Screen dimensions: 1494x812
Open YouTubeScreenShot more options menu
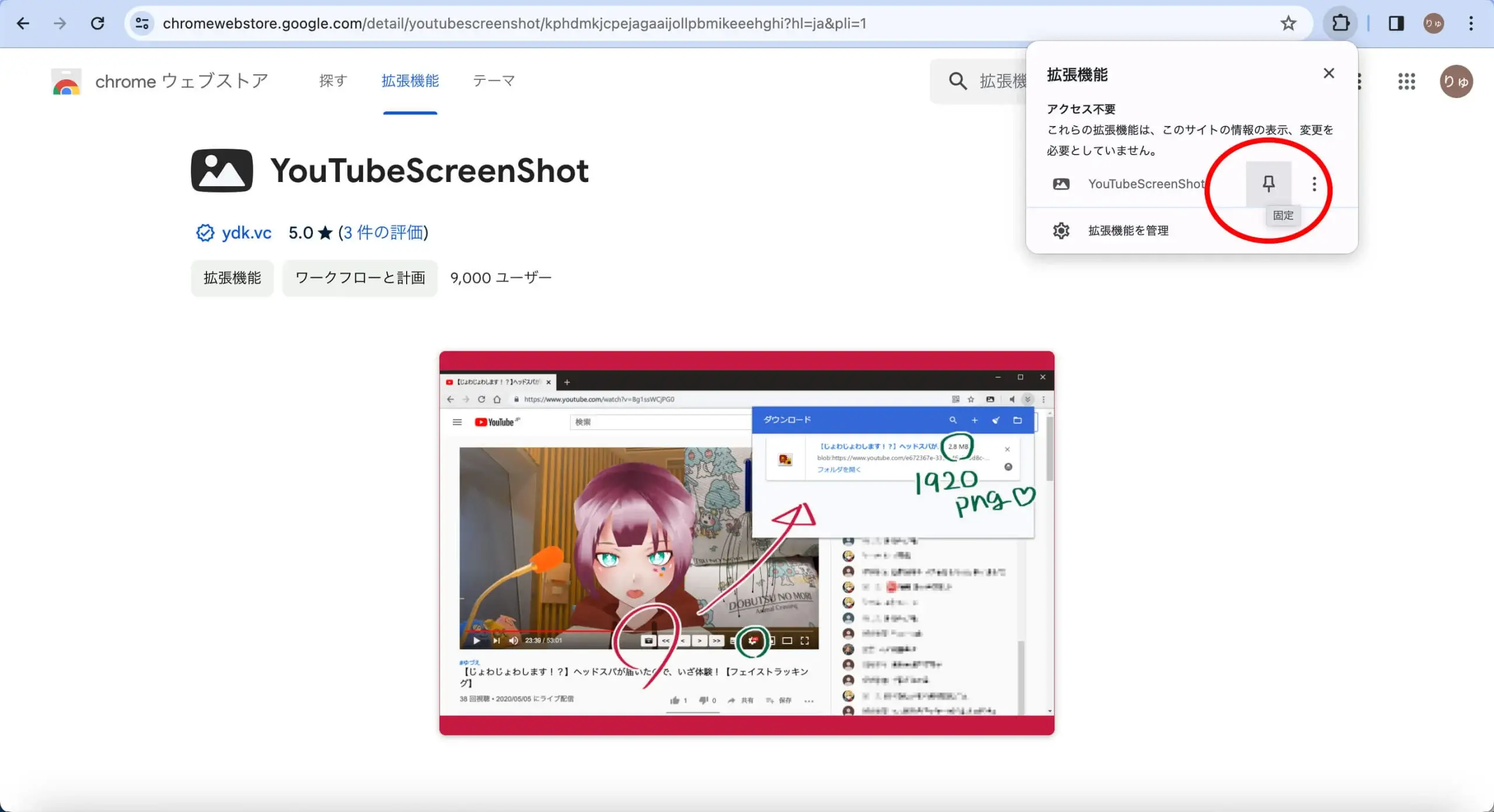1314,184
